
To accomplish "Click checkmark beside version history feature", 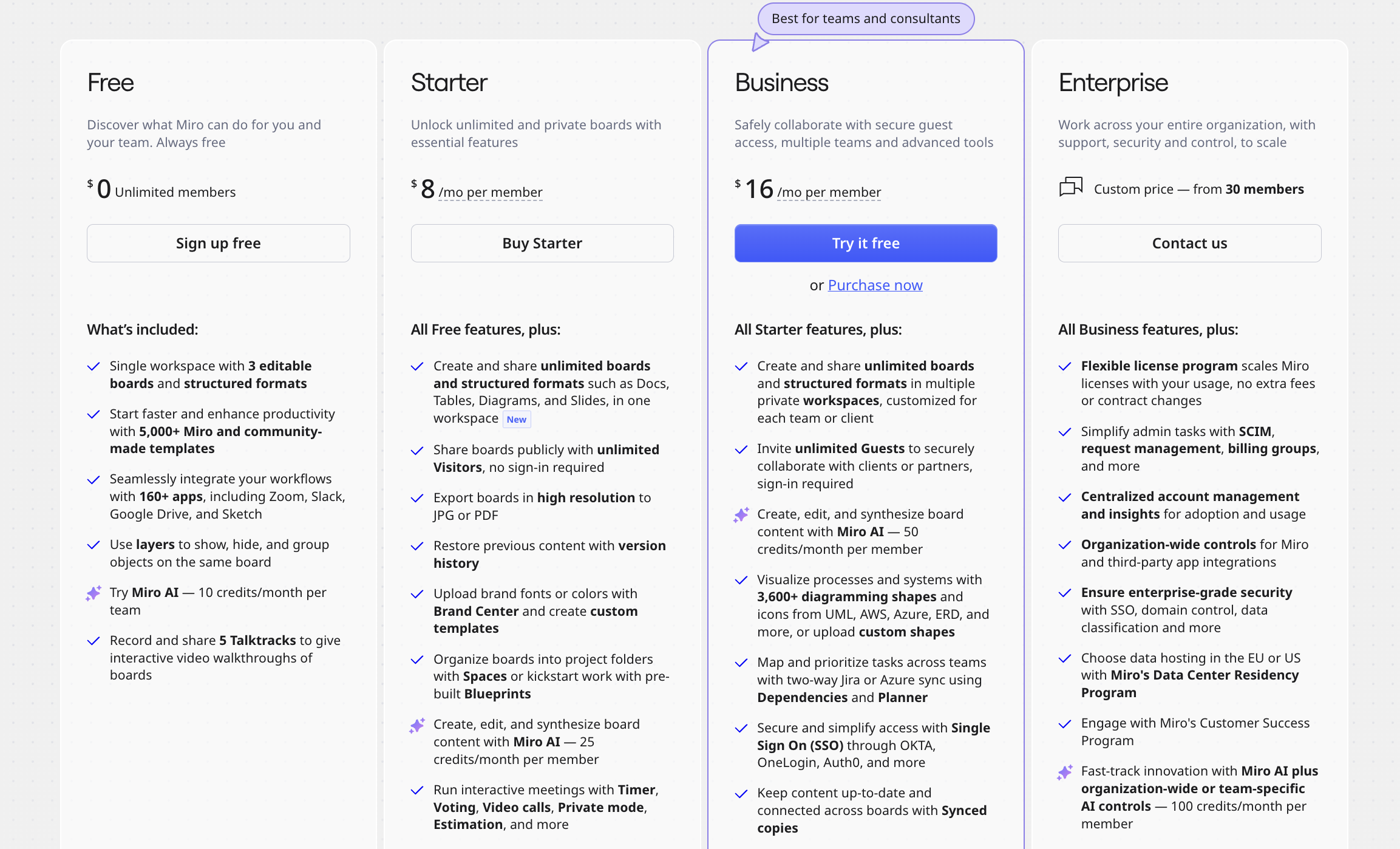I will tap(417, 546).
